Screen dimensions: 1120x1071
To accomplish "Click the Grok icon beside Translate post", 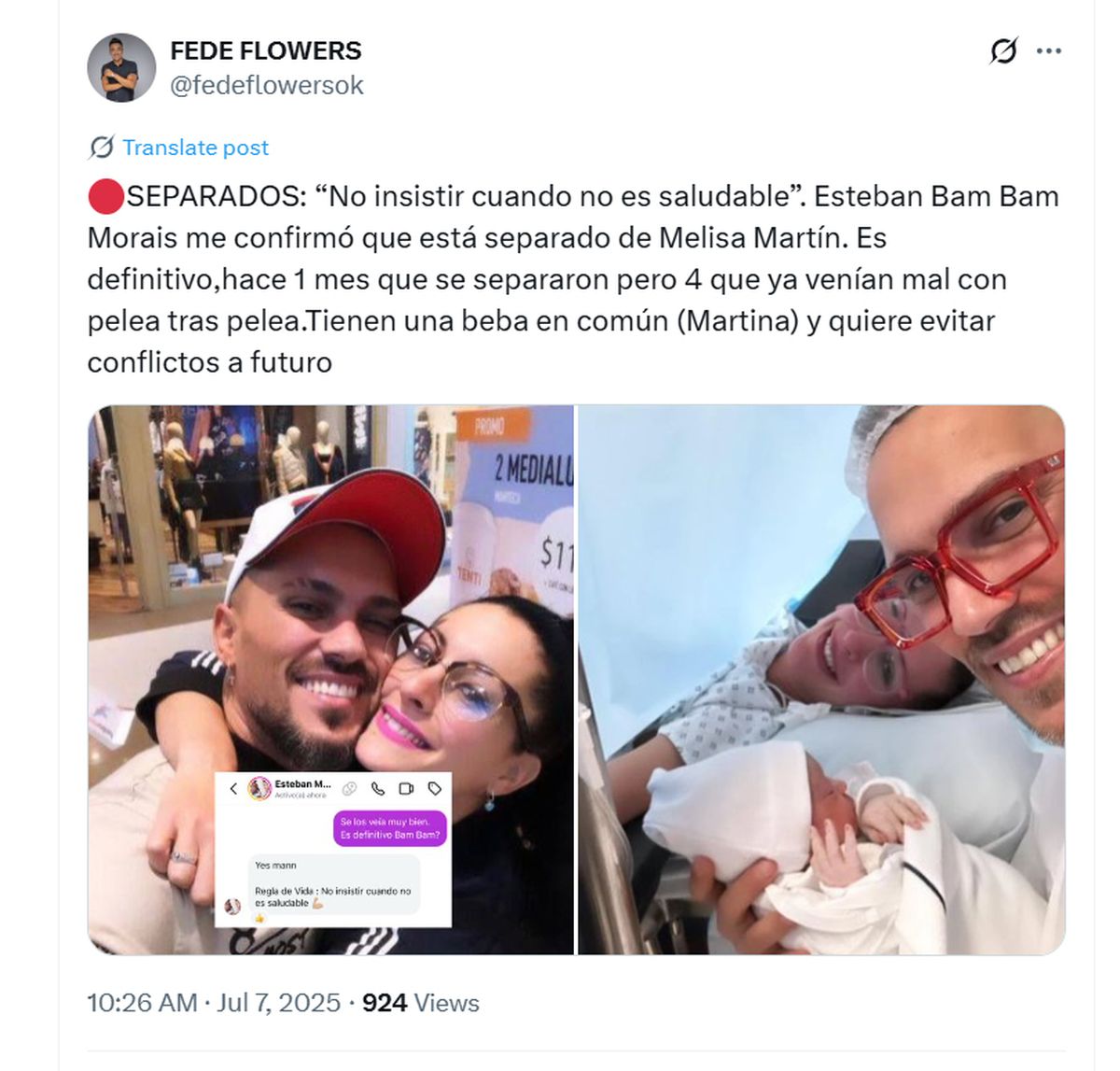I will click(x=101, y=148).
